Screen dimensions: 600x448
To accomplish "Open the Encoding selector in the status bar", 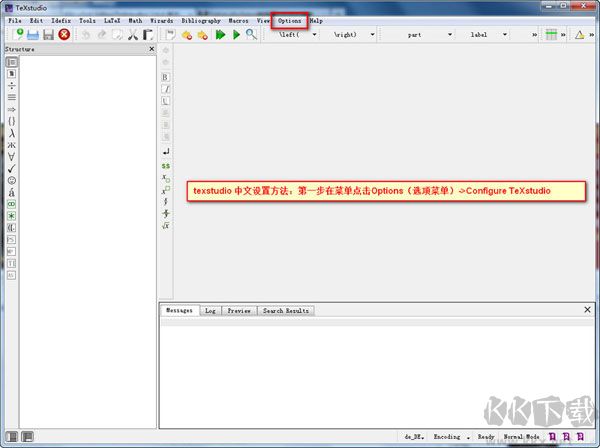I will 452,437.
